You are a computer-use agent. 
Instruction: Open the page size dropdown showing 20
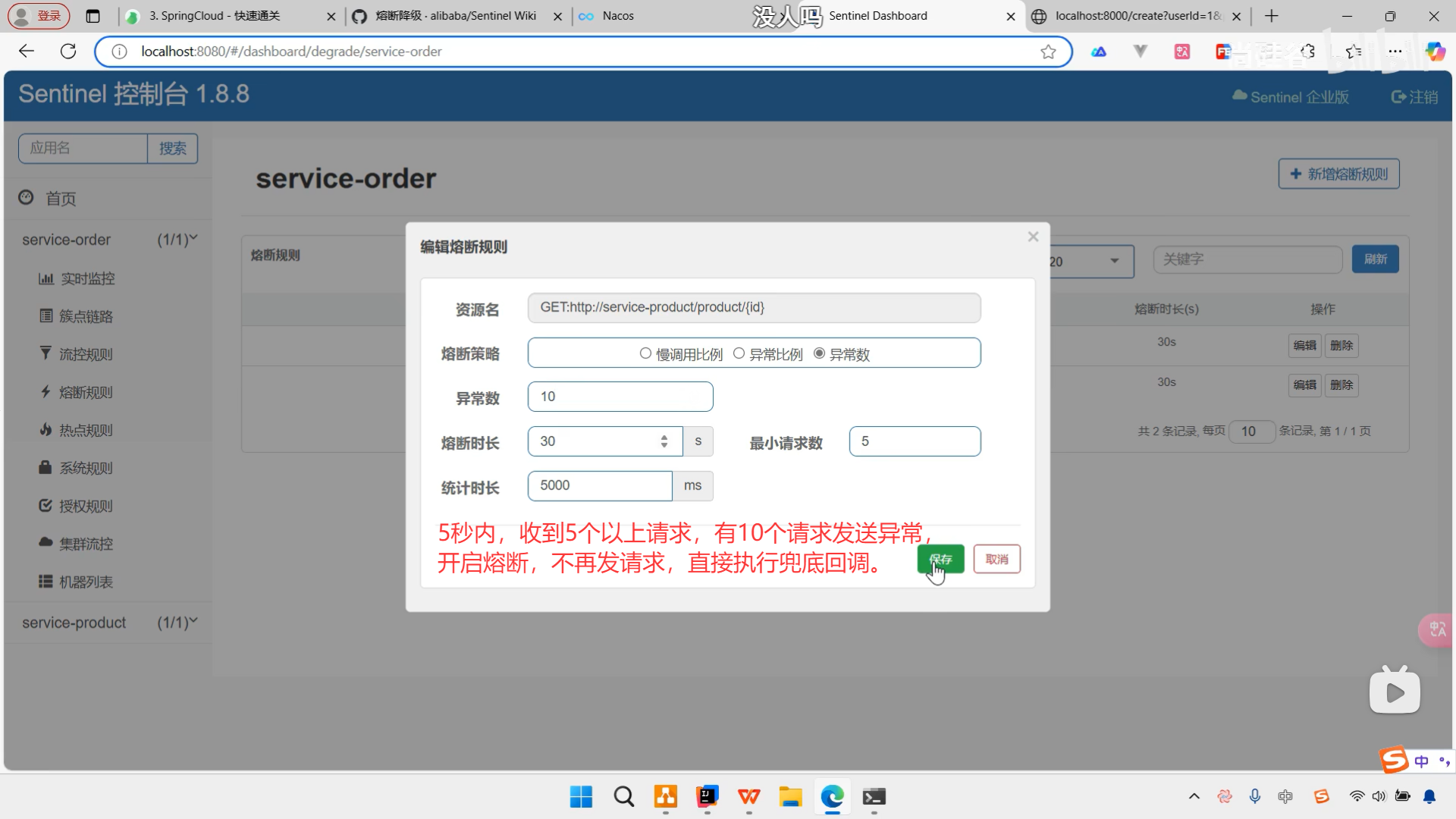click(1090, 262)
